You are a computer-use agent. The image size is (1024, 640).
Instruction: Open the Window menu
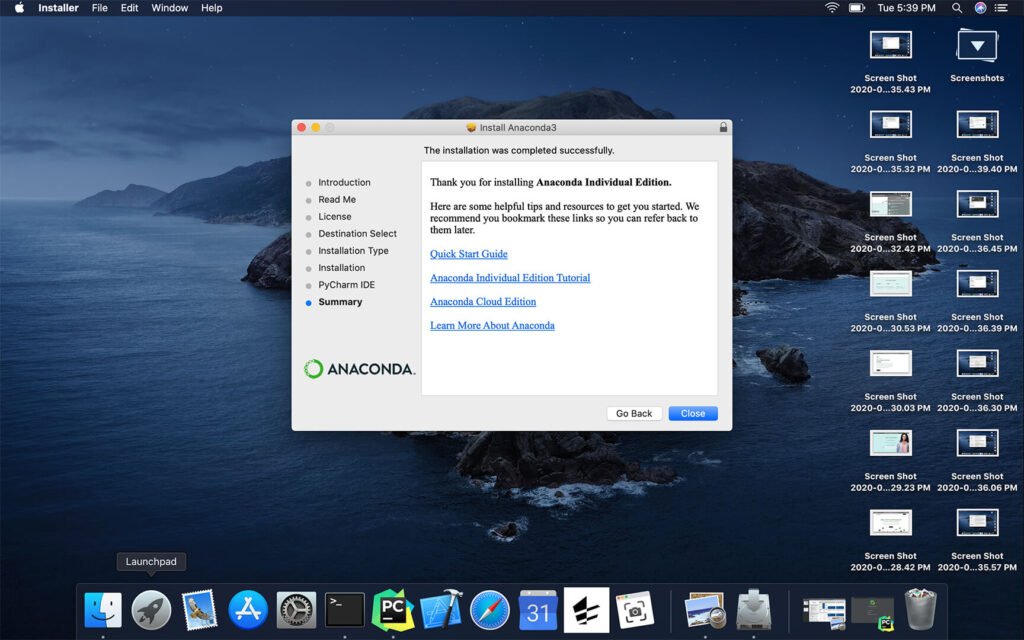(x=169, y=8)
